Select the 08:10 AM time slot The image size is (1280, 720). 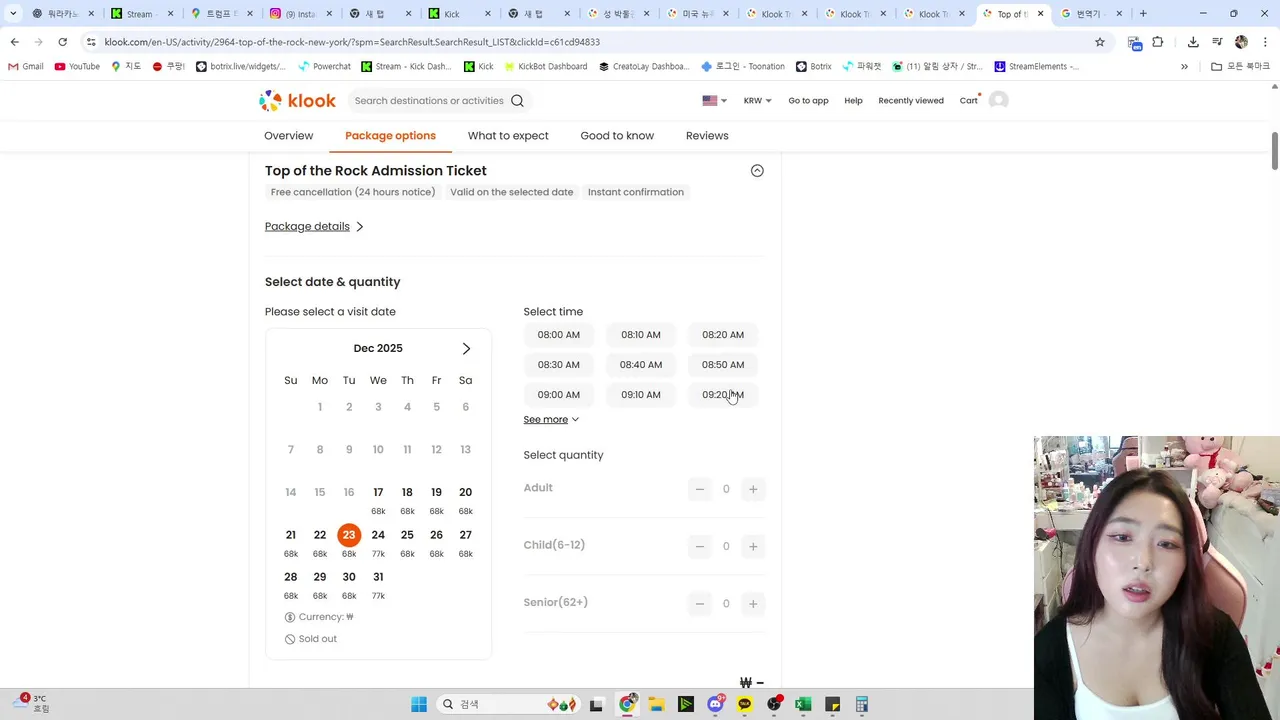coord(641,335)
